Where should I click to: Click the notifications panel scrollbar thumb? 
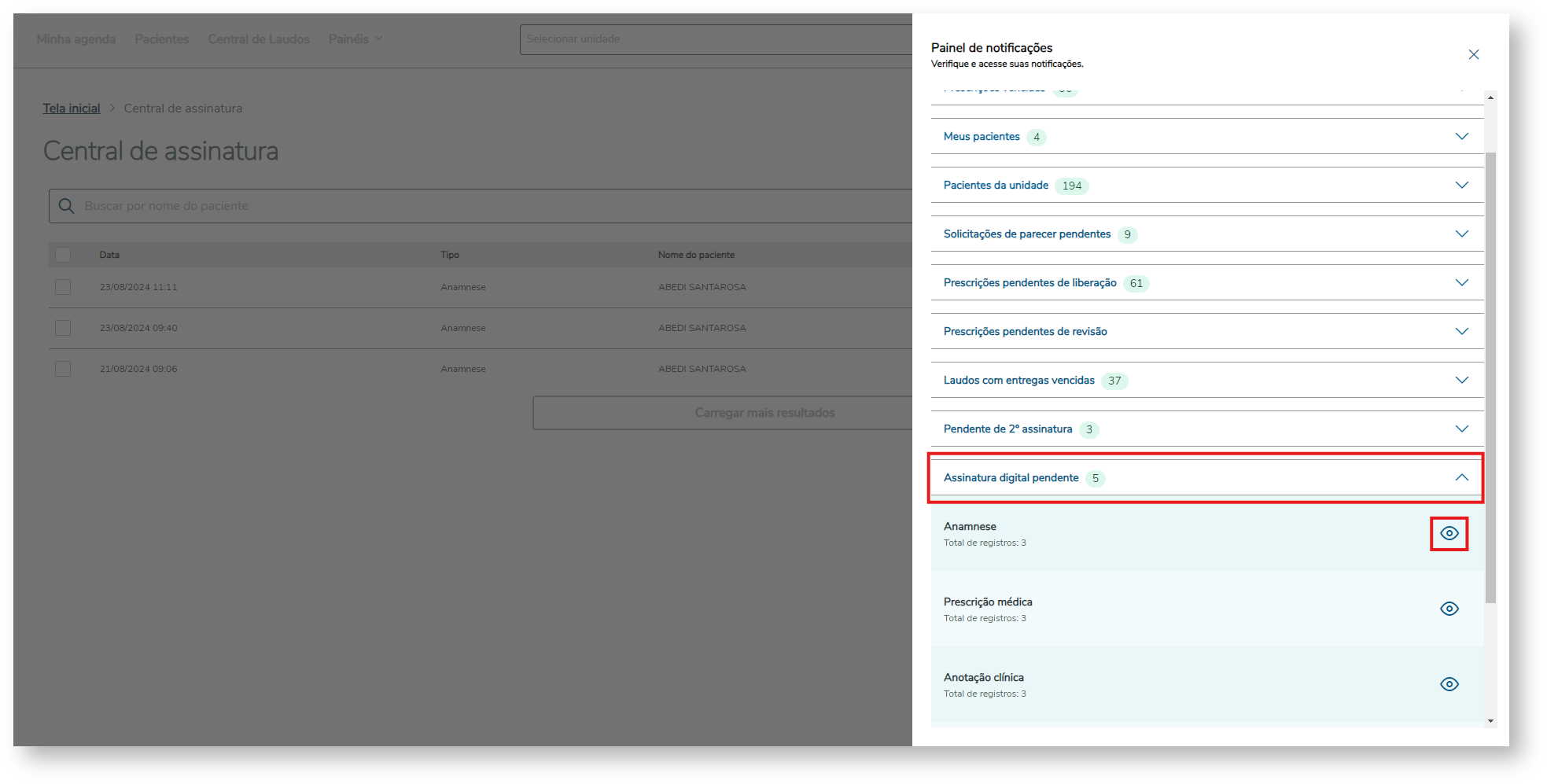pos(1490,377)
